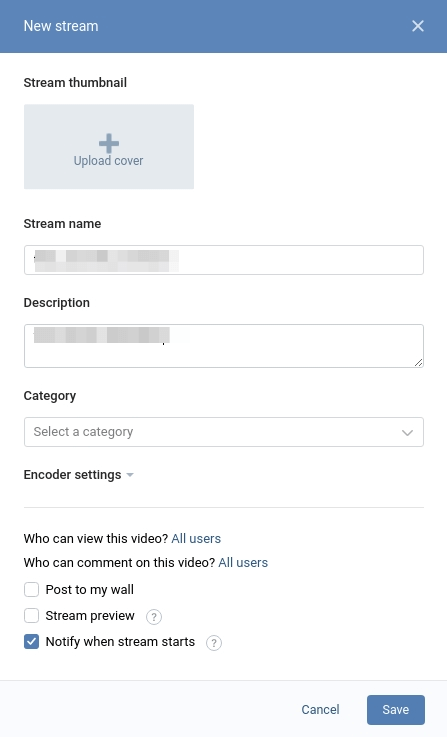Enable the Stream preview checkbox
The height and width of the screenshot is (737, 447).
(31, 615)
